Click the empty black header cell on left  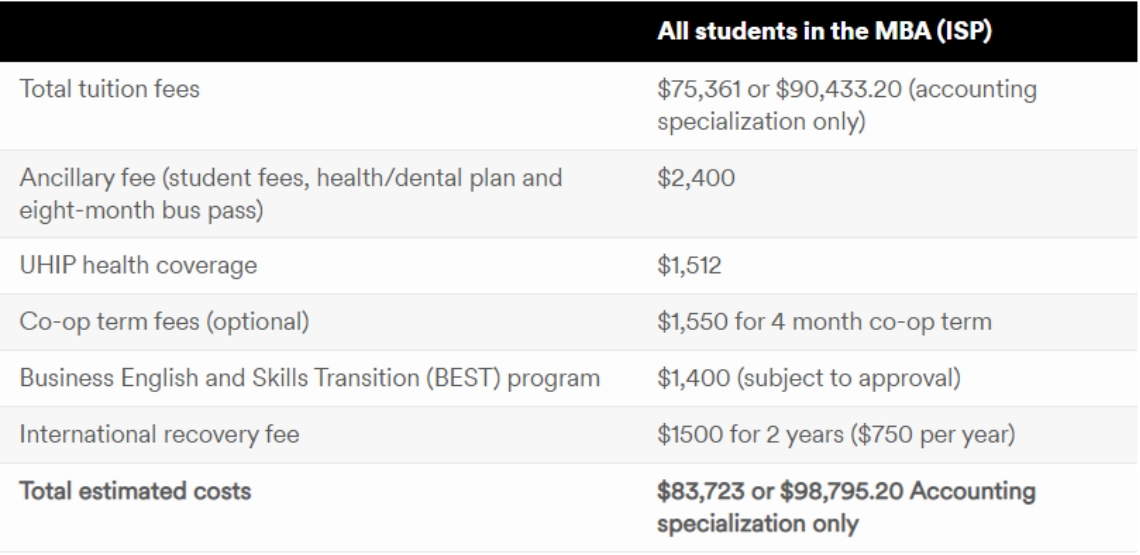click(320, 31)
